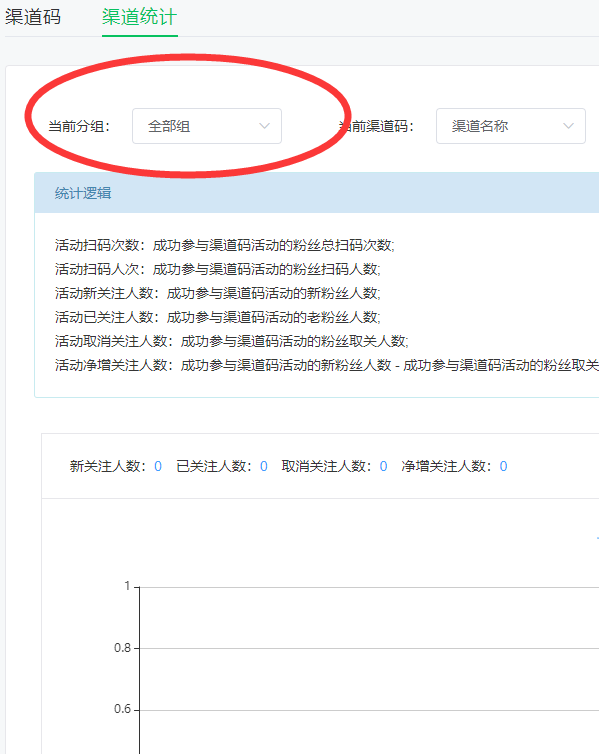Switch to the 渠道码 tab

click(x=33, y=17)
